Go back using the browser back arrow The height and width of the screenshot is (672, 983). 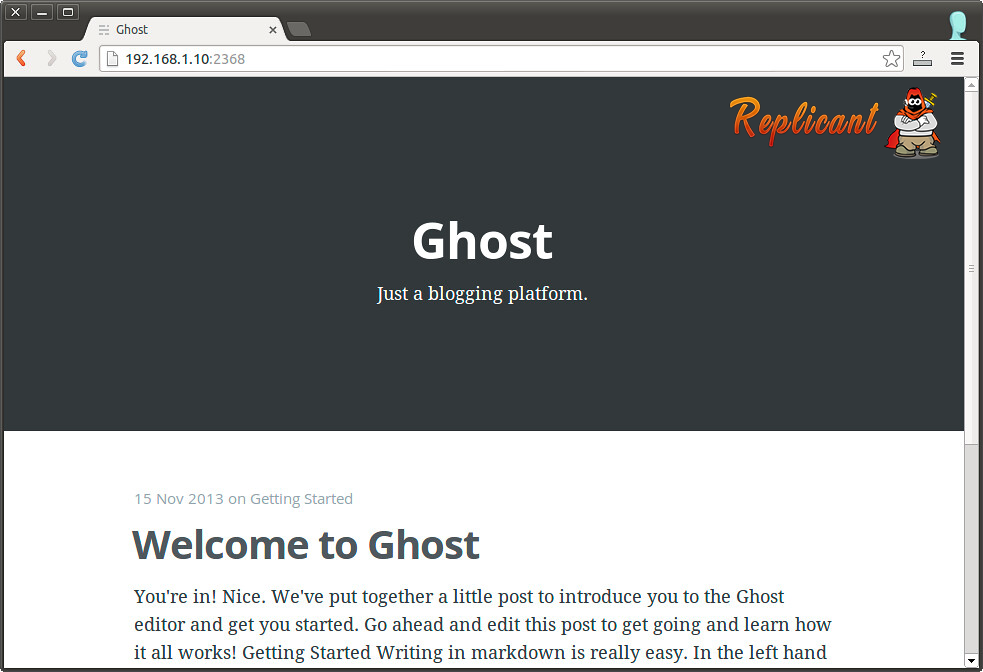point(21,58)
